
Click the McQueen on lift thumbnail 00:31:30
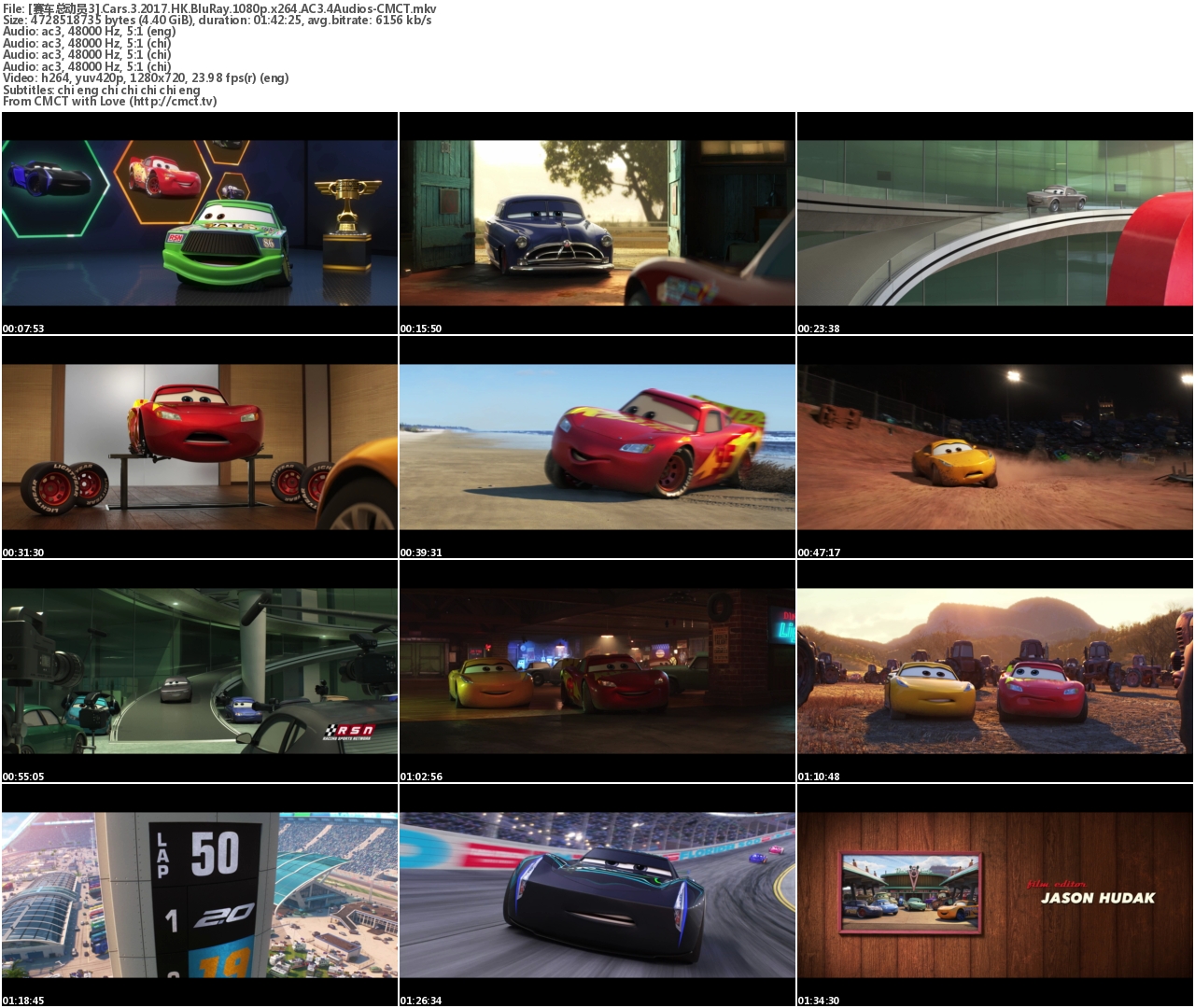[x=200, y=447]
